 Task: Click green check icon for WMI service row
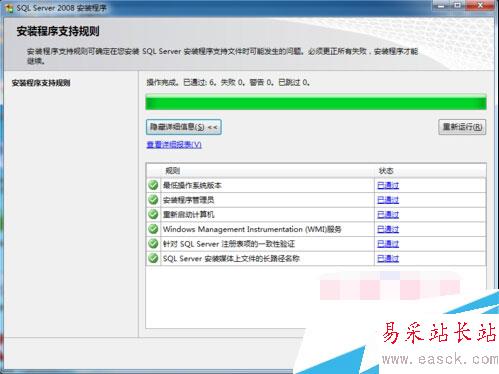153,229
